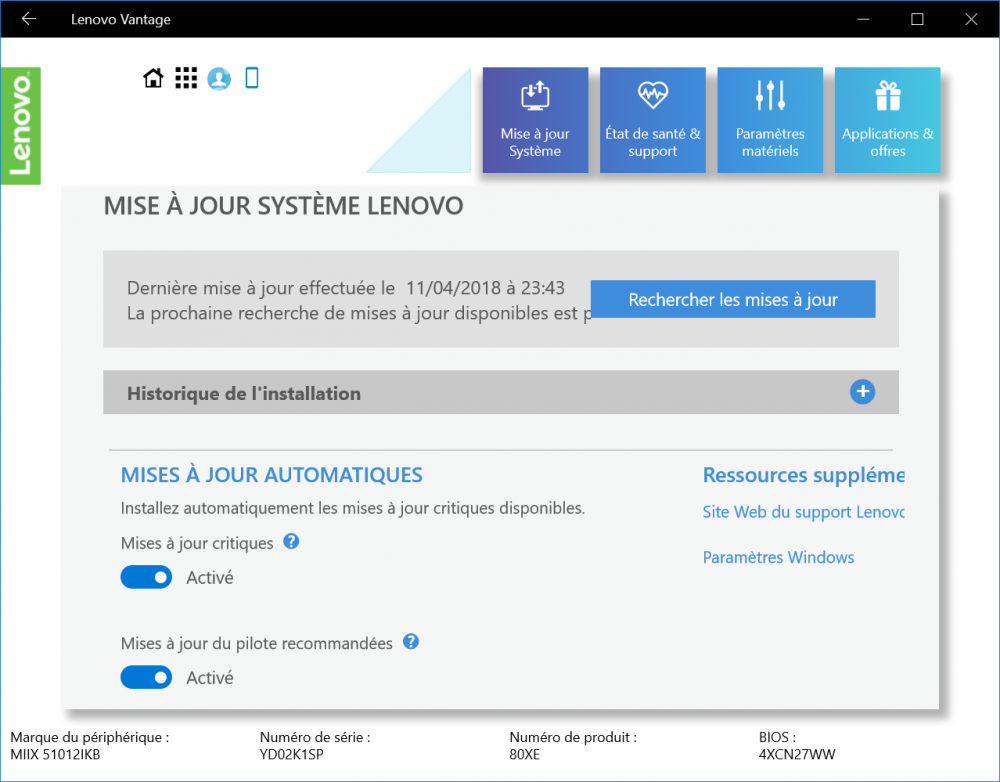The width and height of the screenshot is (1000, 782).
Task: Select the Paramètres matériels tile
Action: click(x=770, y=120)
